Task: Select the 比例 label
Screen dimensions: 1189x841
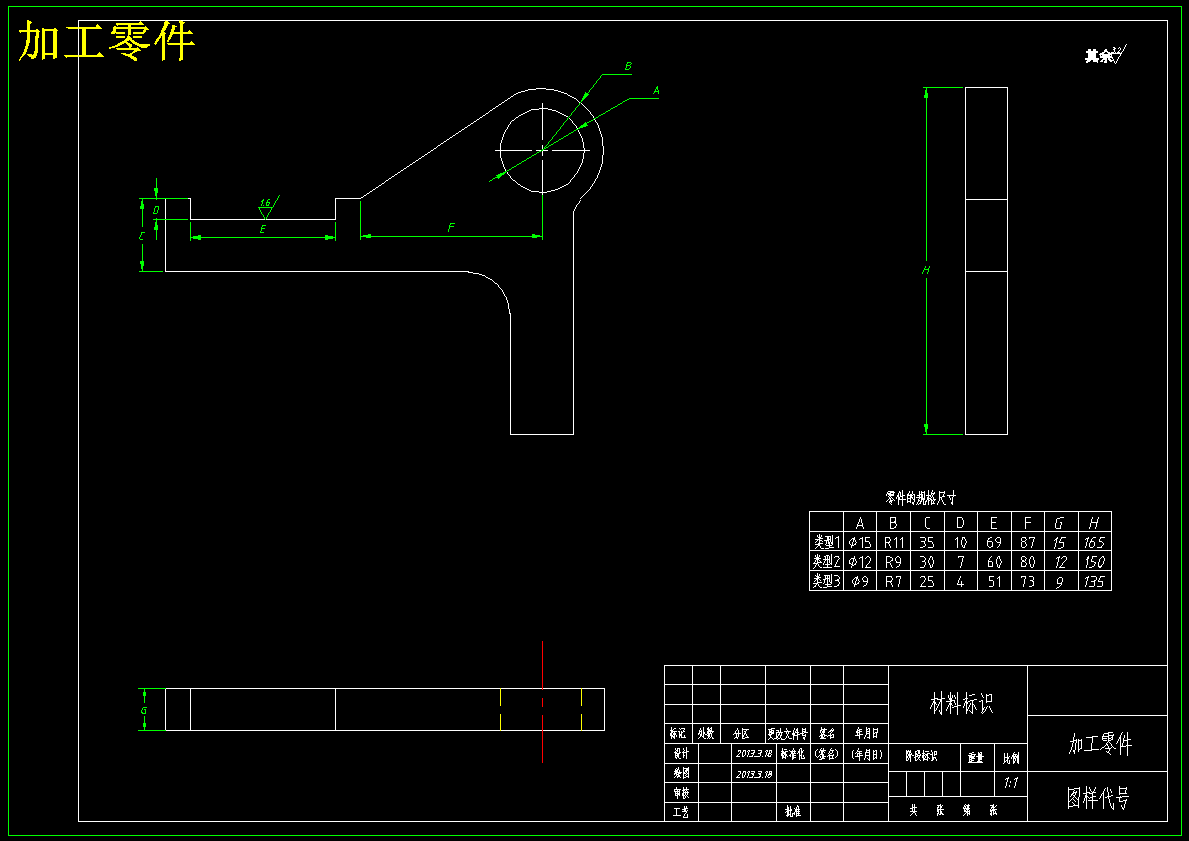Action: pos(1011,758)
